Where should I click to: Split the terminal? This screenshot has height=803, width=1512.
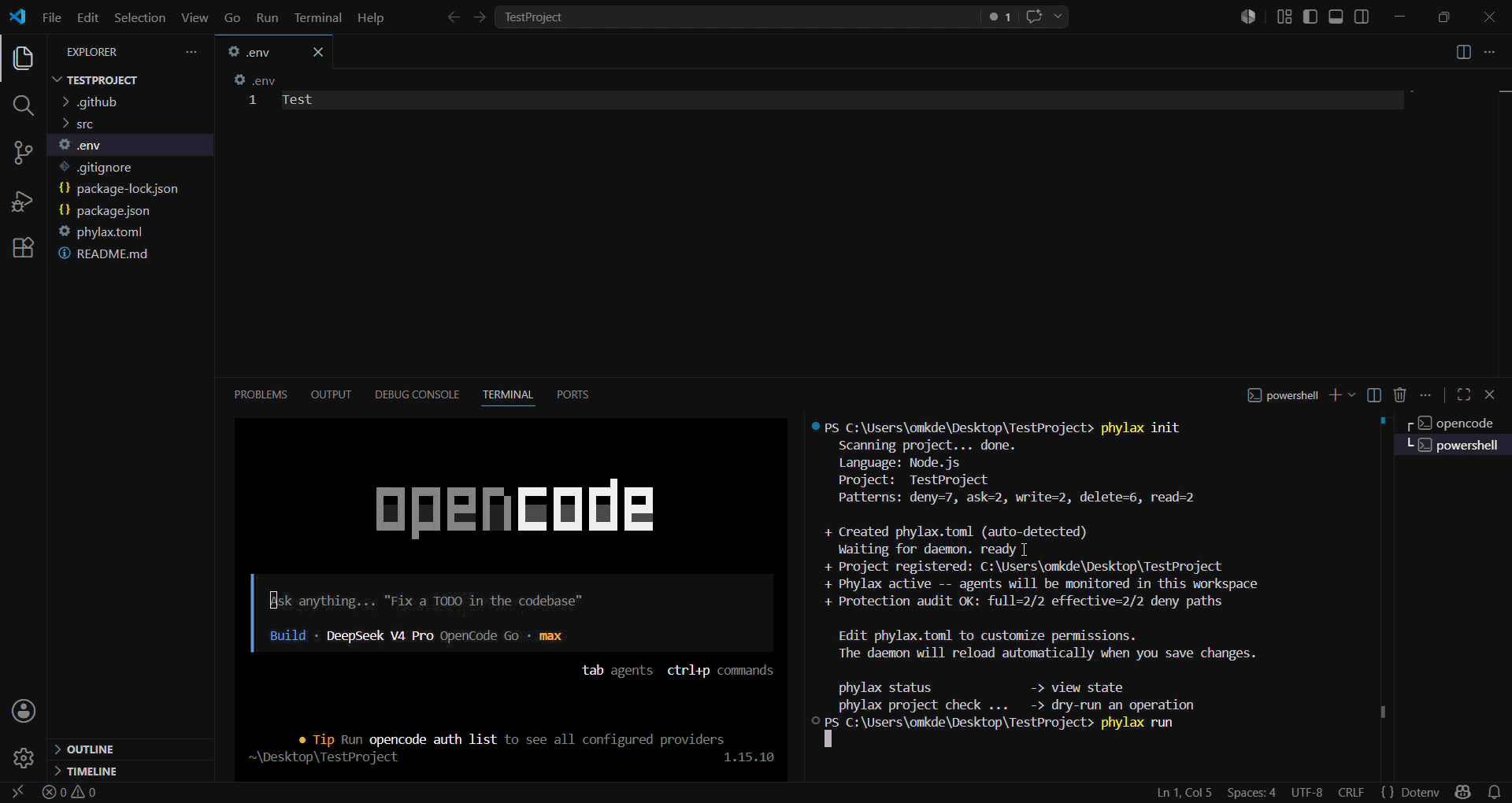1374,394
